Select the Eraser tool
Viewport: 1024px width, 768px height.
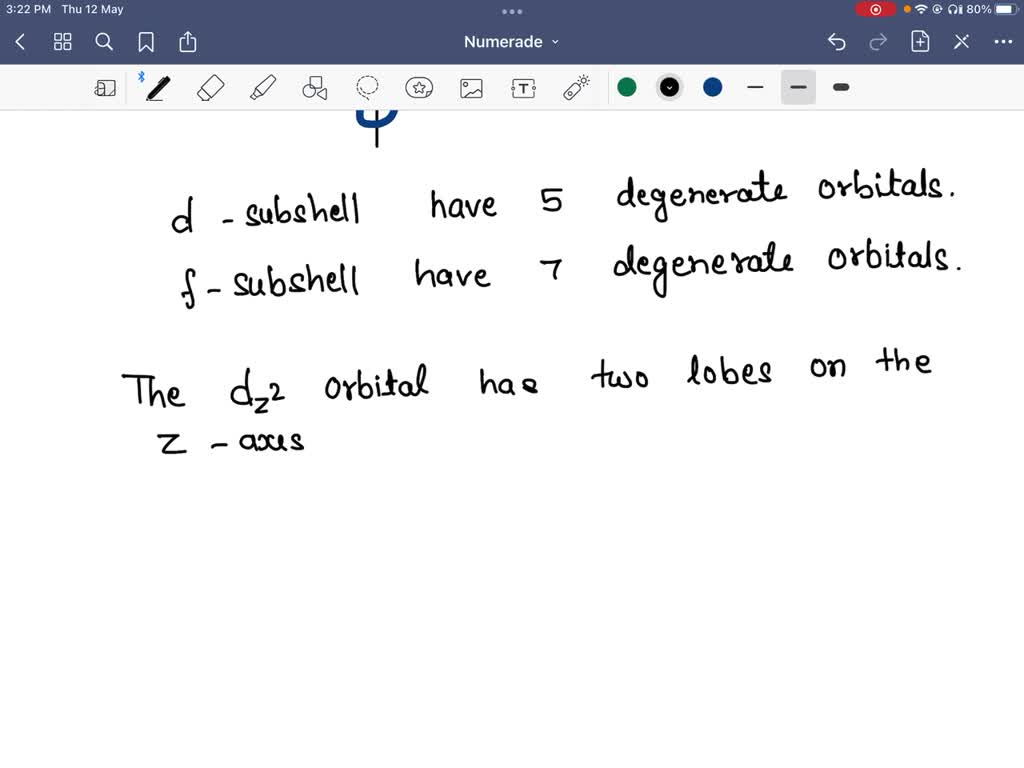(x=210, y=87)
